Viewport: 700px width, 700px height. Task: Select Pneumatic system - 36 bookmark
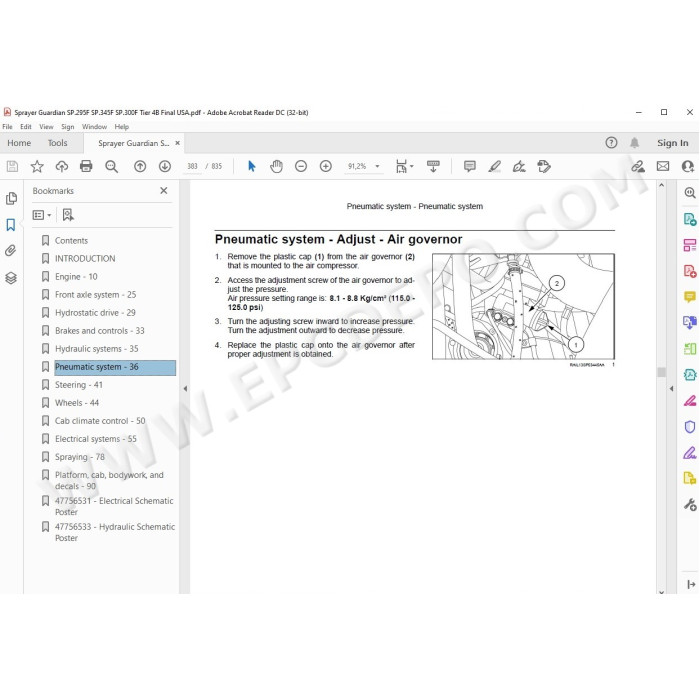coord(115,367)
